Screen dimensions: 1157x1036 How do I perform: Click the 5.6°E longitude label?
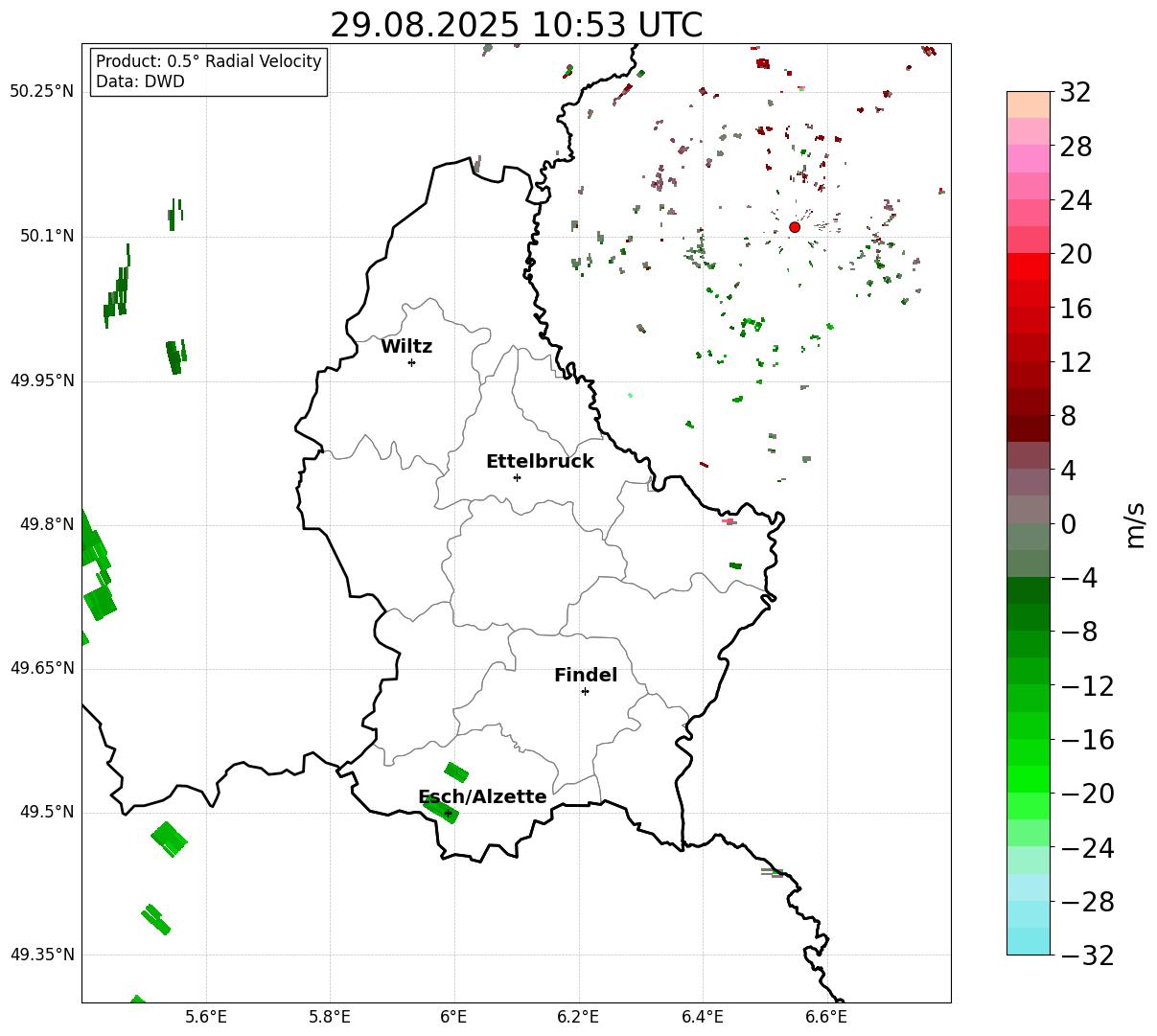point(206,1017)
